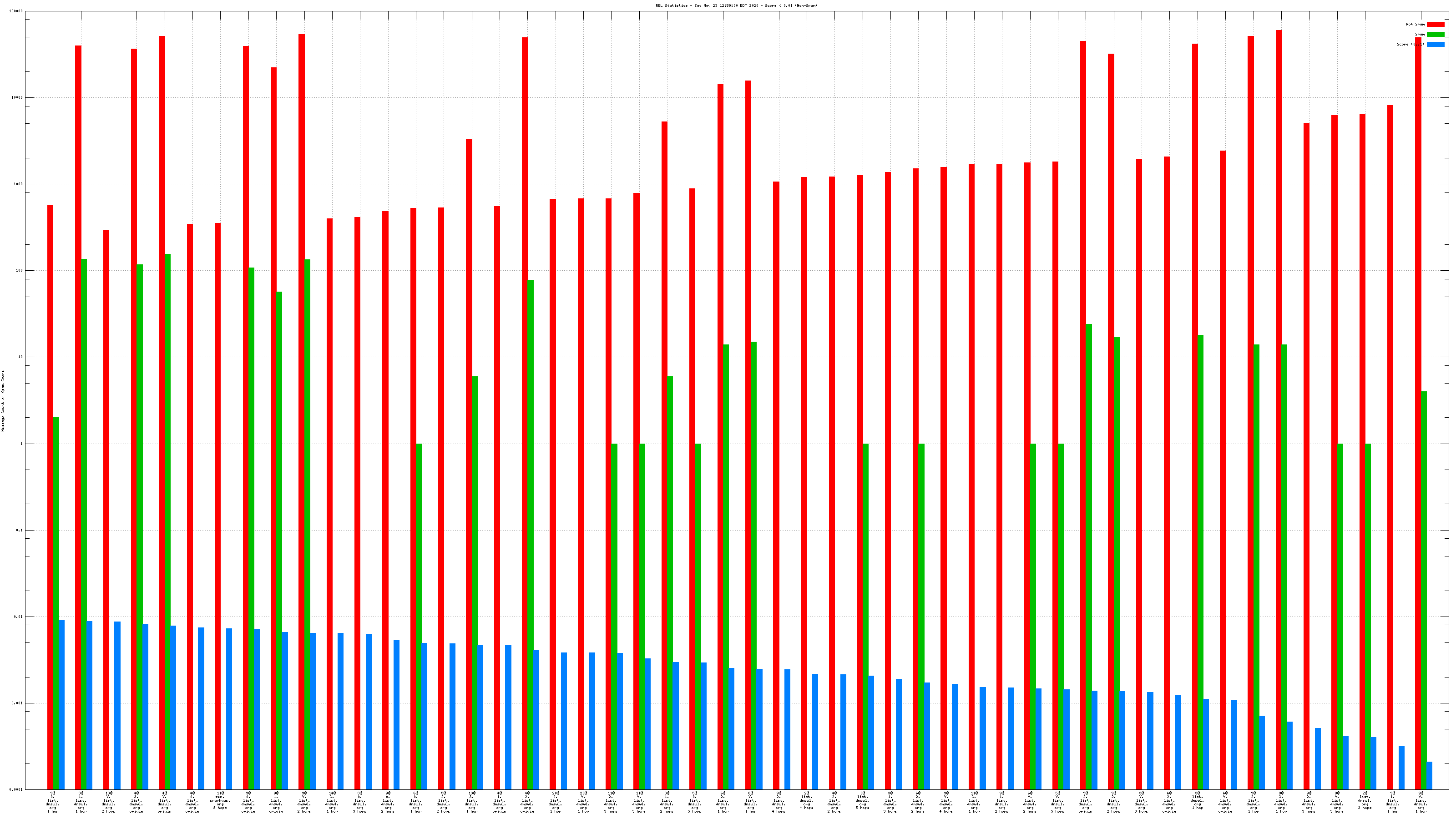Click the 13@ Y. list.dnswl.org 2 hops label
The height and width of the screenshot is (819, 1456).
pos(109,802)
